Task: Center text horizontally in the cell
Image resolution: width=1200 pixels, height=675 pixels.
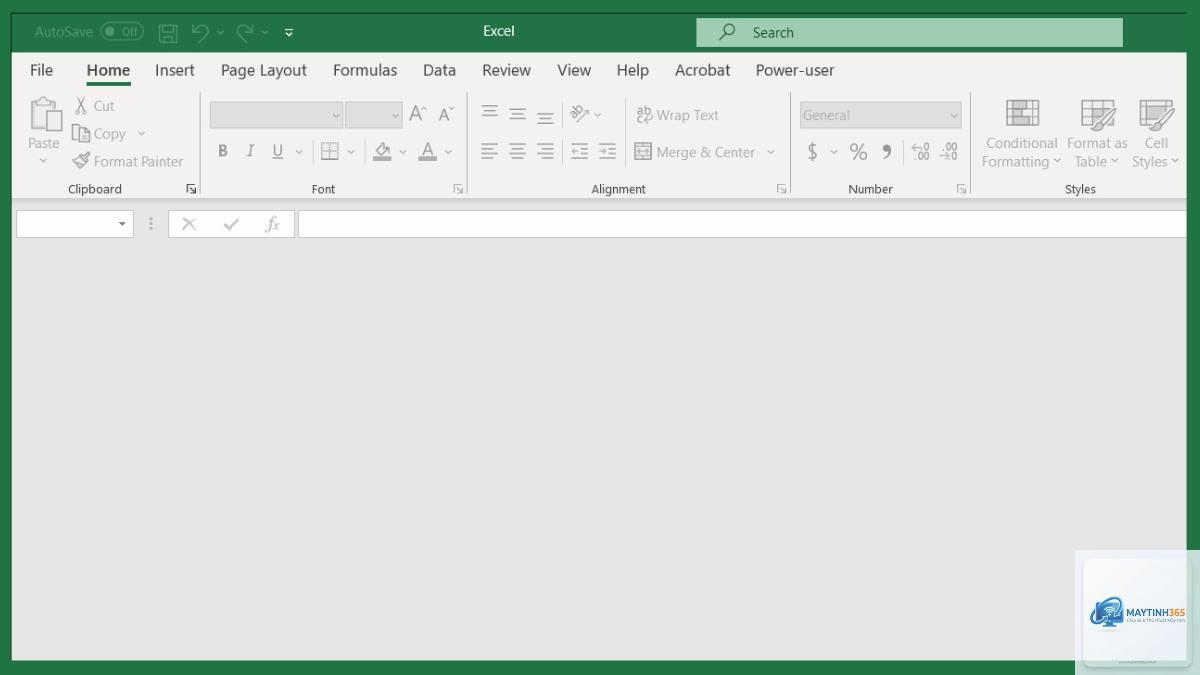Action: click(517, 151)
